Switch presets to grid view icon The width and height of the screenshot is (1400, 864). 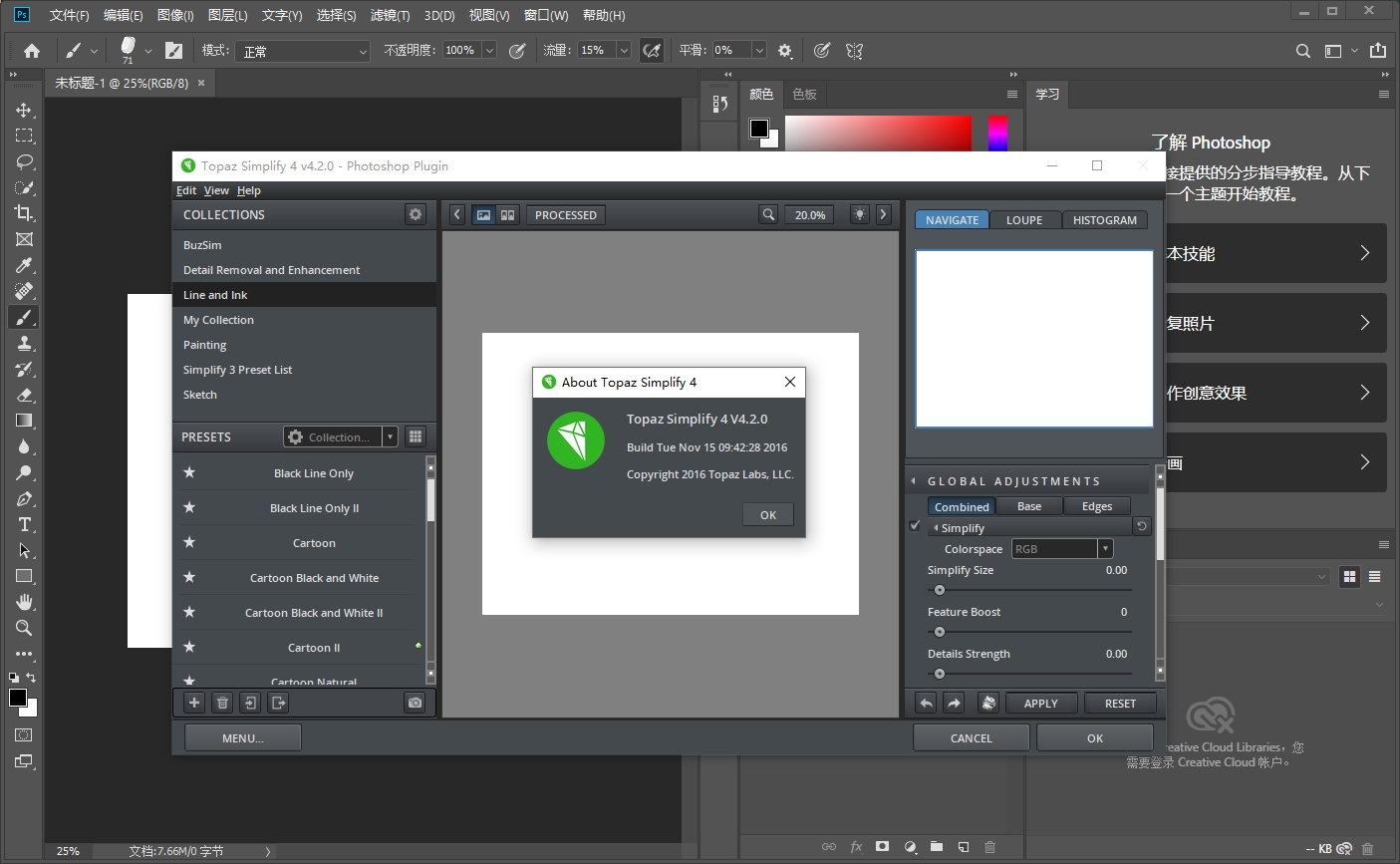pyautogui.click(x=416, y=436)
